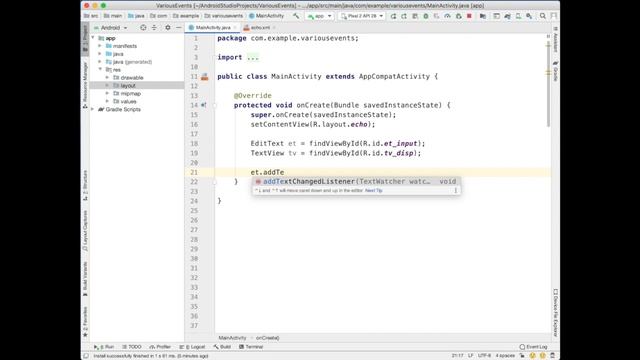Click the main breadcrumb in navigation bar
Viewport: 640px width, 360px height.
113,16
